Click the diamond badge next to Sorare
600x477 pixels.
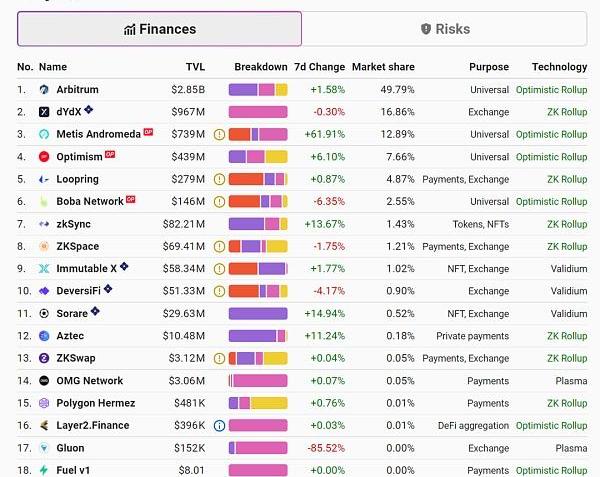coord(95,311)
